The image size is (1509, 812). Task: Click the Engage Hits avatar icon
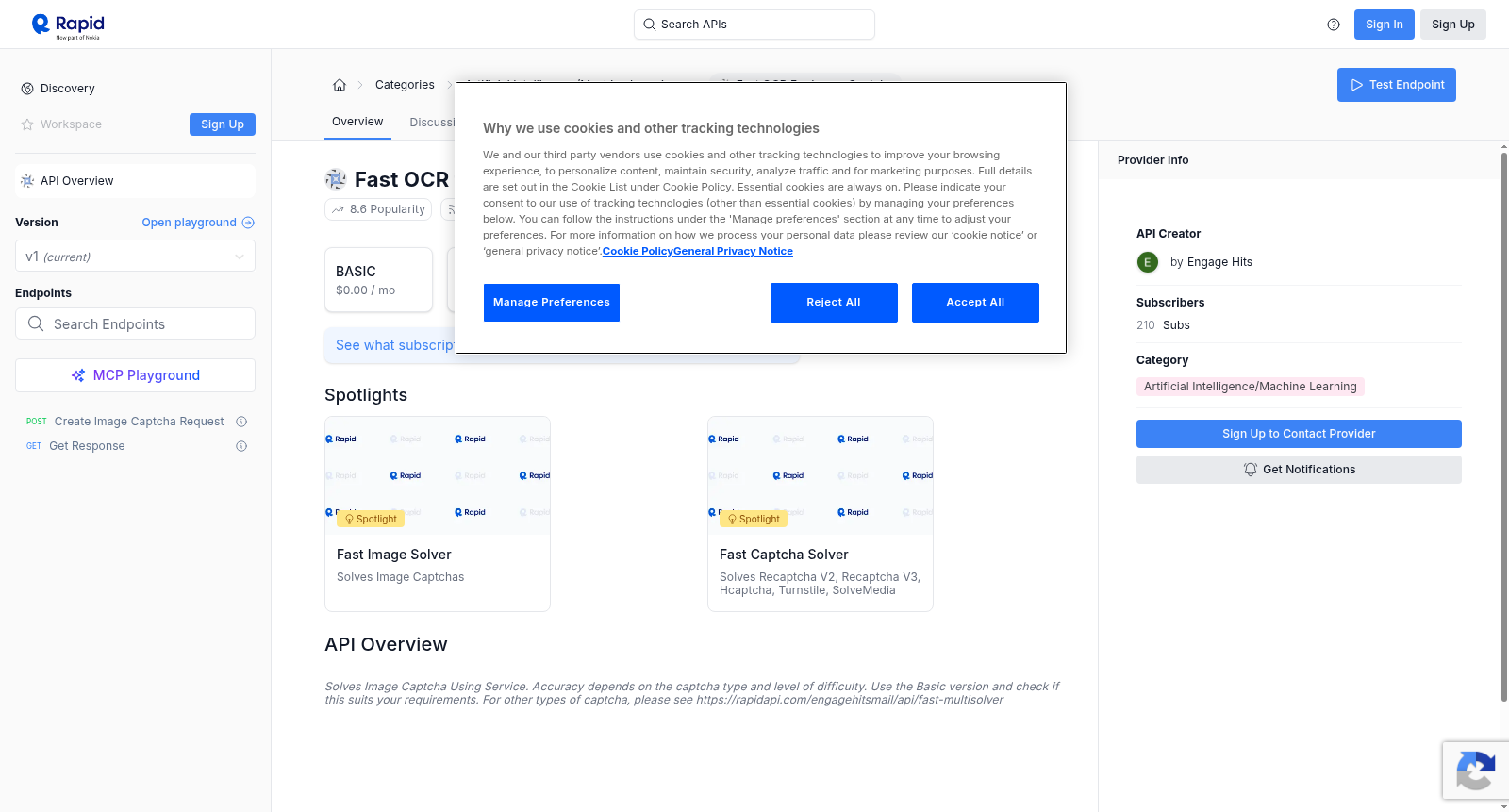click(x=1148, y=262)
